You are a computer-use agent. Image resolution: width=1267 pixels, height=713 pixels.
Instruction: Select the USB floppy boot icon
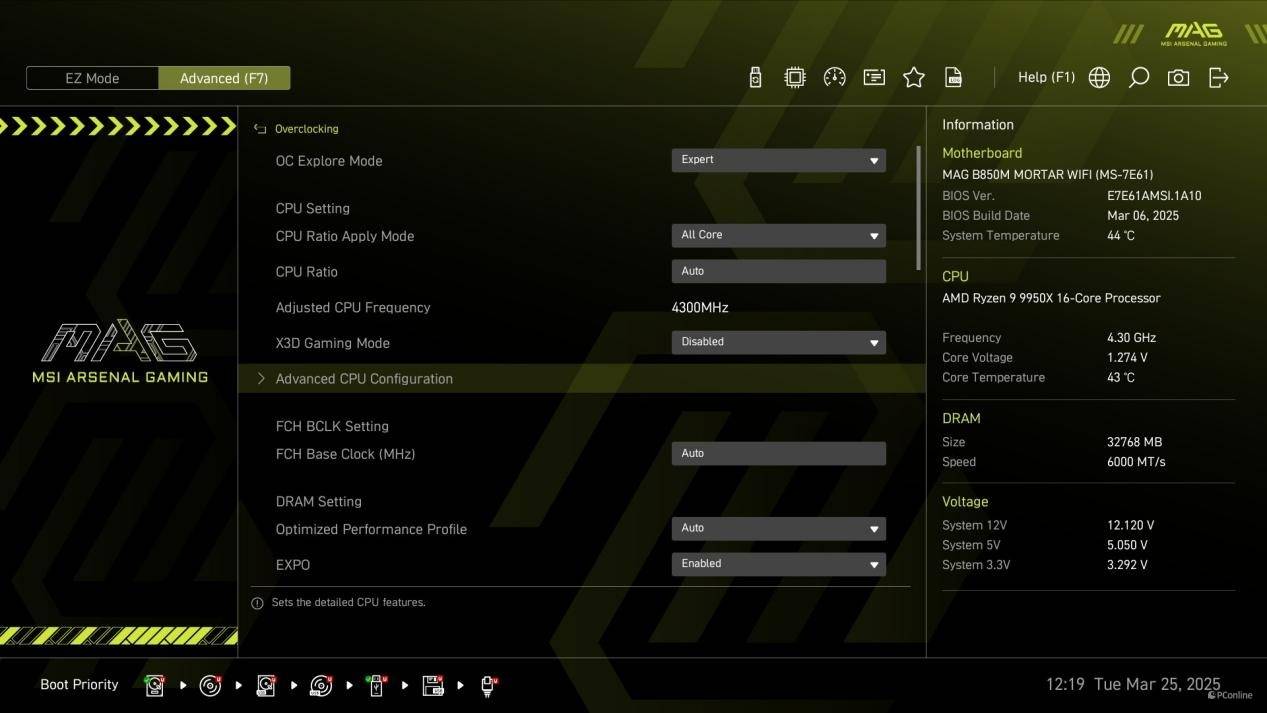pyautogui.click(x=433, y=685)
